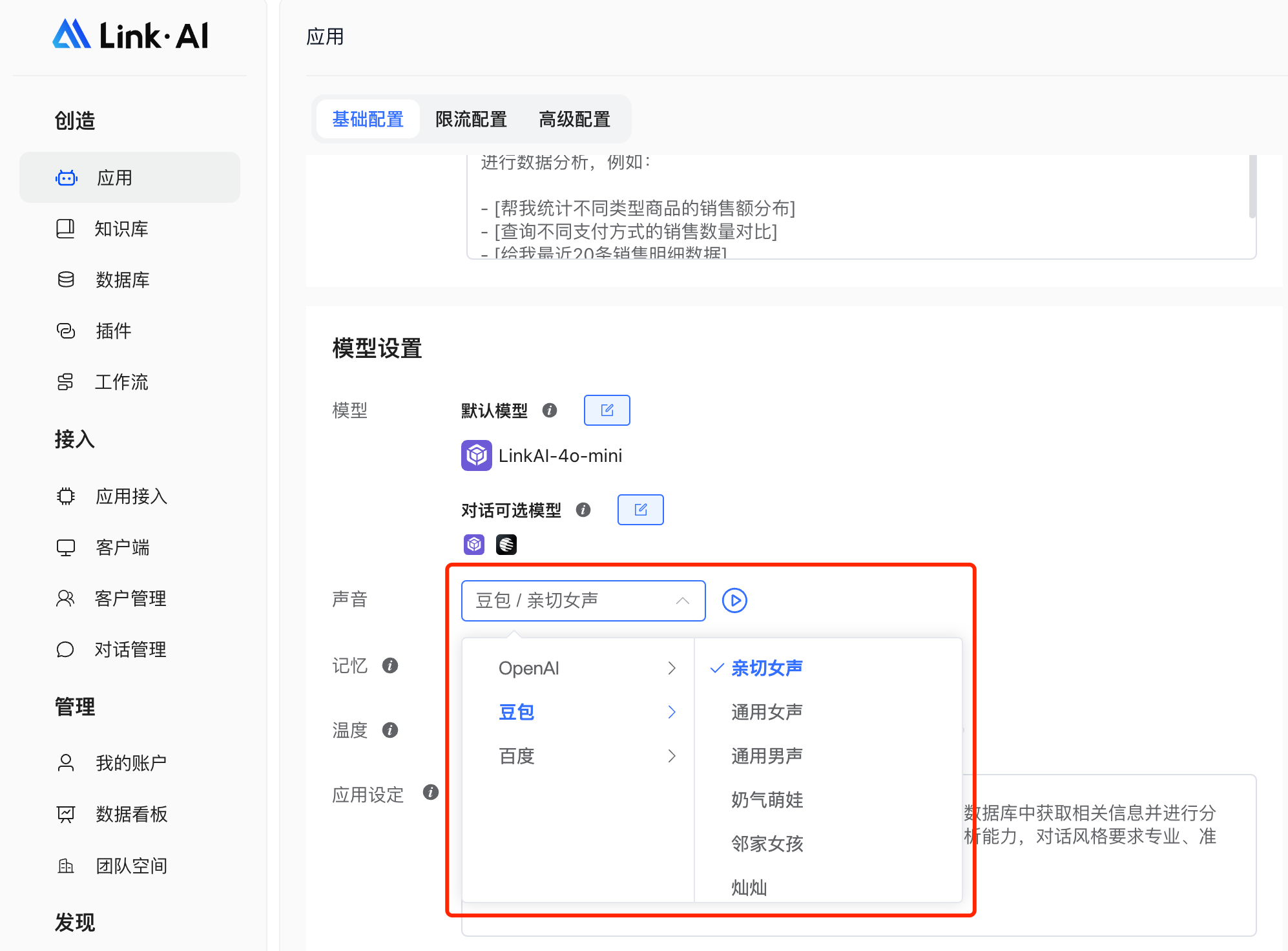Open 知识库 in the sidebar
1288x951 pixels.
pos(130,229)
